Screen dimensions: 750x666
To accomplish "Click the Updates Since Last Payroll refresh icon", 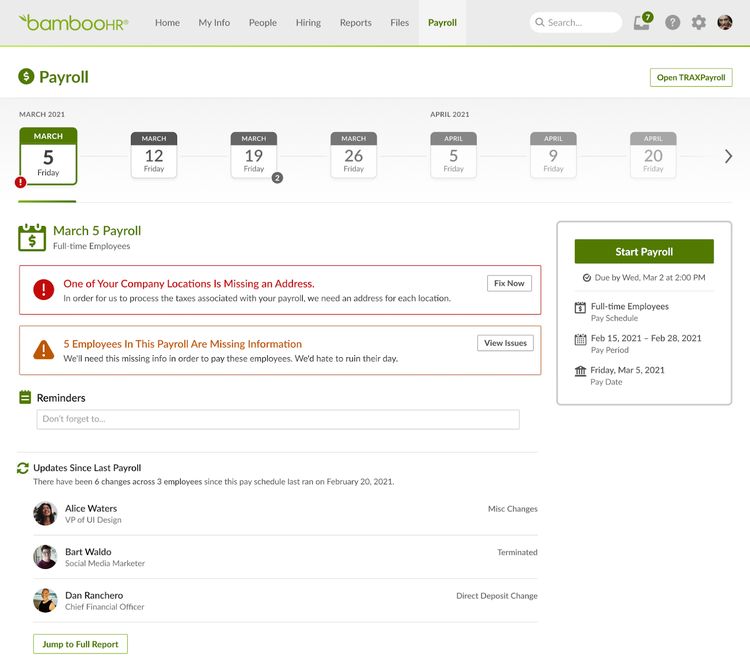I will [22, 468].
